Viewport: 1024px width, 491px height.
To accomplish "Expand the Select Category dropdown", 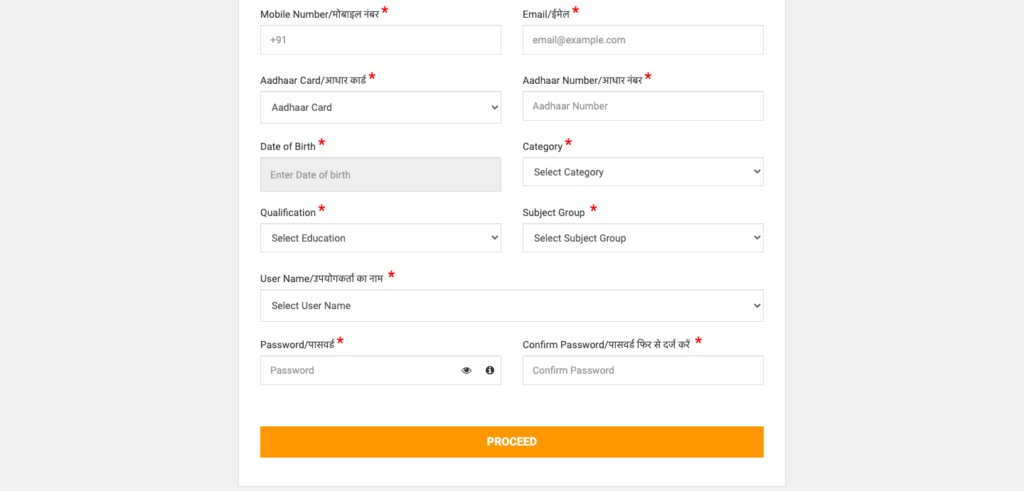I will tap(643, 172).
